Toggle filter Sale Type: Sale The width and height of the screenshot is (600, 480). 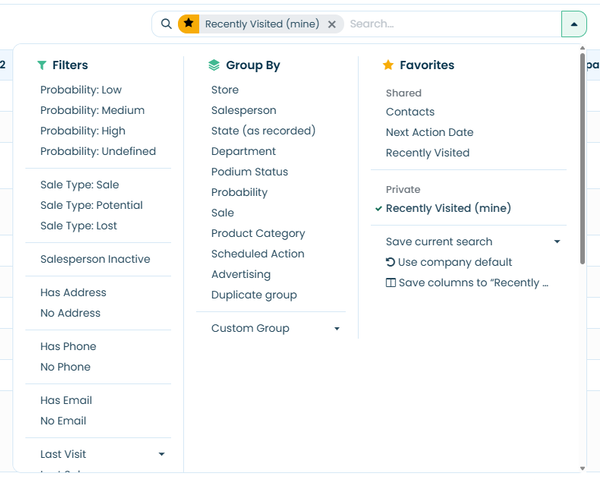80,184
